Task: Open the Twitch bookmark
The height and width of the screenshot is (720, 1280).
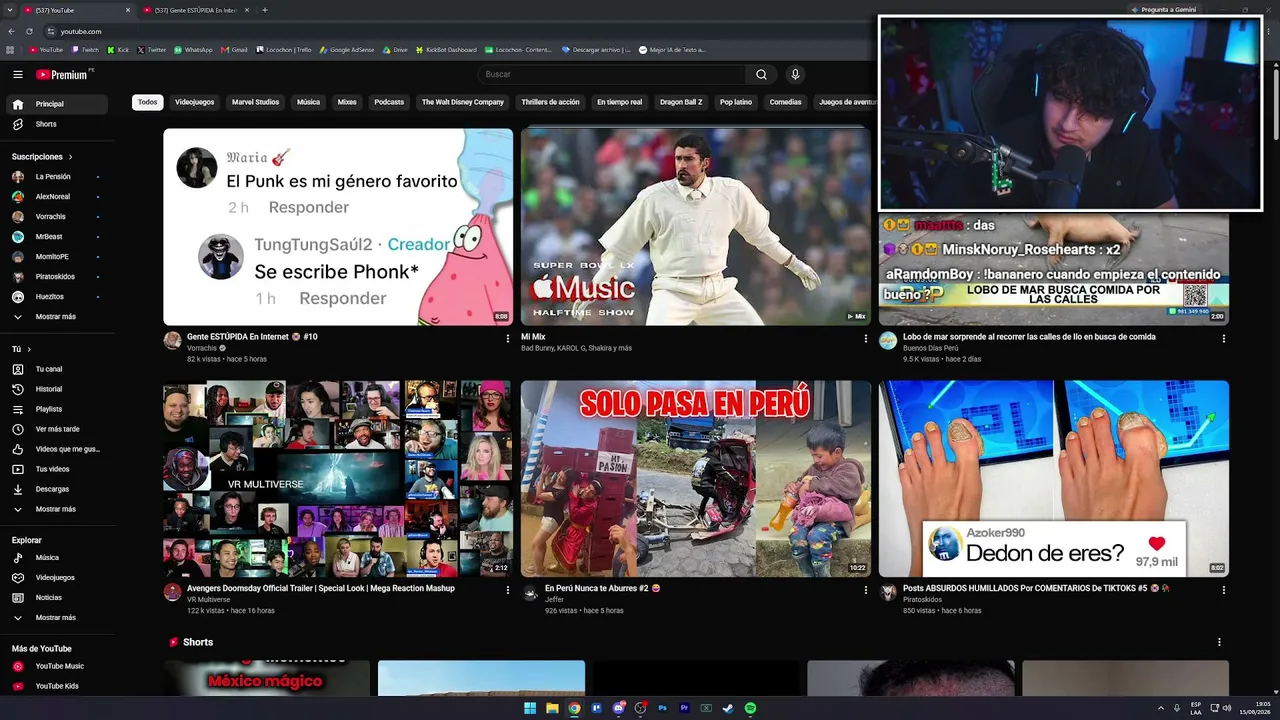Action: tap(85, 50)
